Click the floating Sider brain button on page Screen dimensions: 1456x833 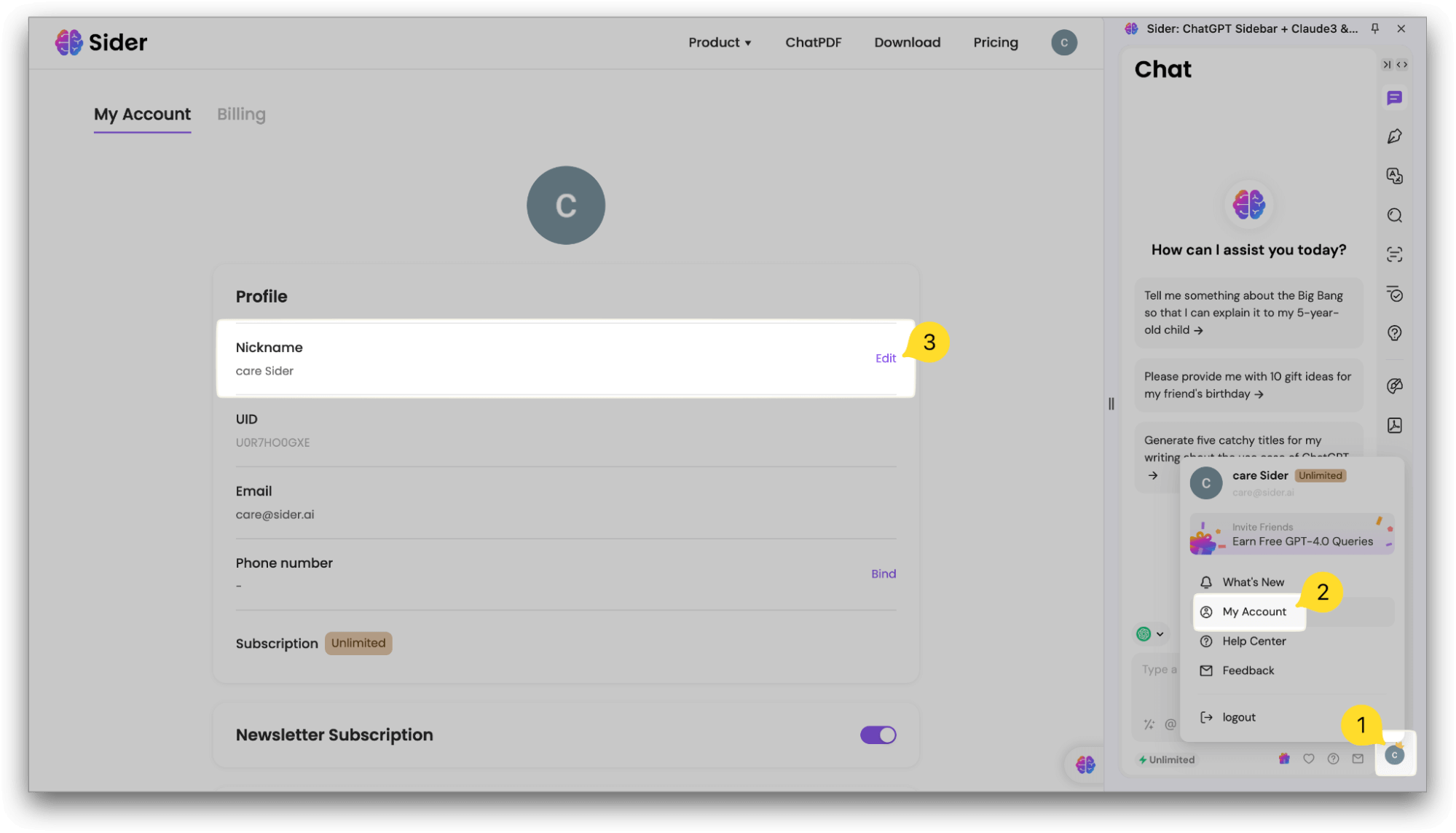click(x=1085, y=764)
